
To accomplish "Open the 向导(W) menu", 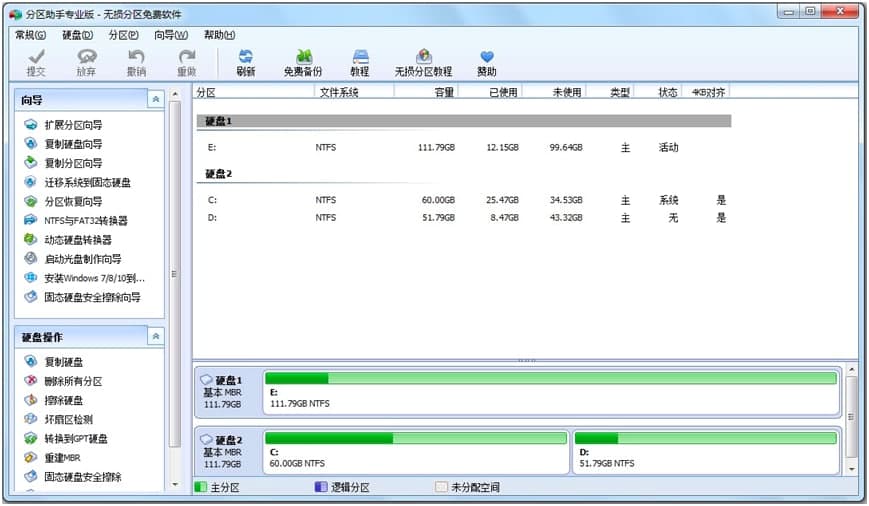I will (171, 35).
